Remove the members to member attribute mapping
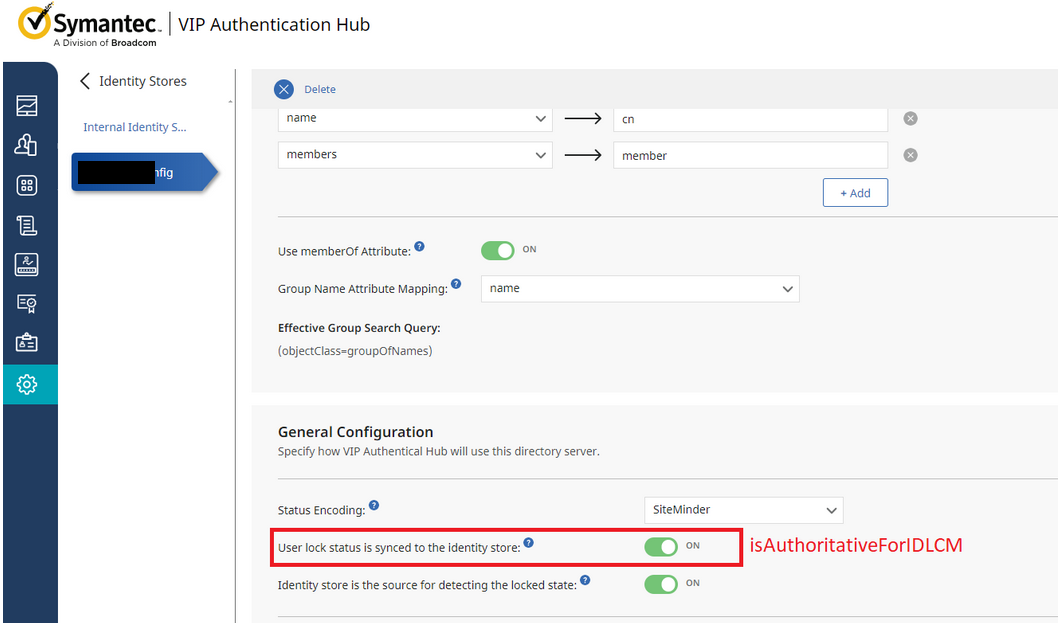This screenshot has width=1060, height=623. 910,155
